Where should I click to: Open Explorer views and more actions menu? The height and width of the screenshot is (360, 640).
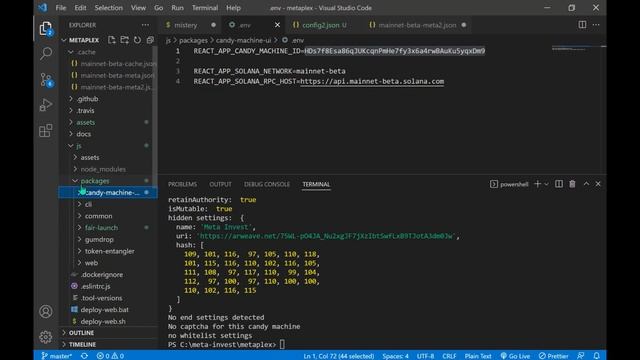tap(145, 25)
